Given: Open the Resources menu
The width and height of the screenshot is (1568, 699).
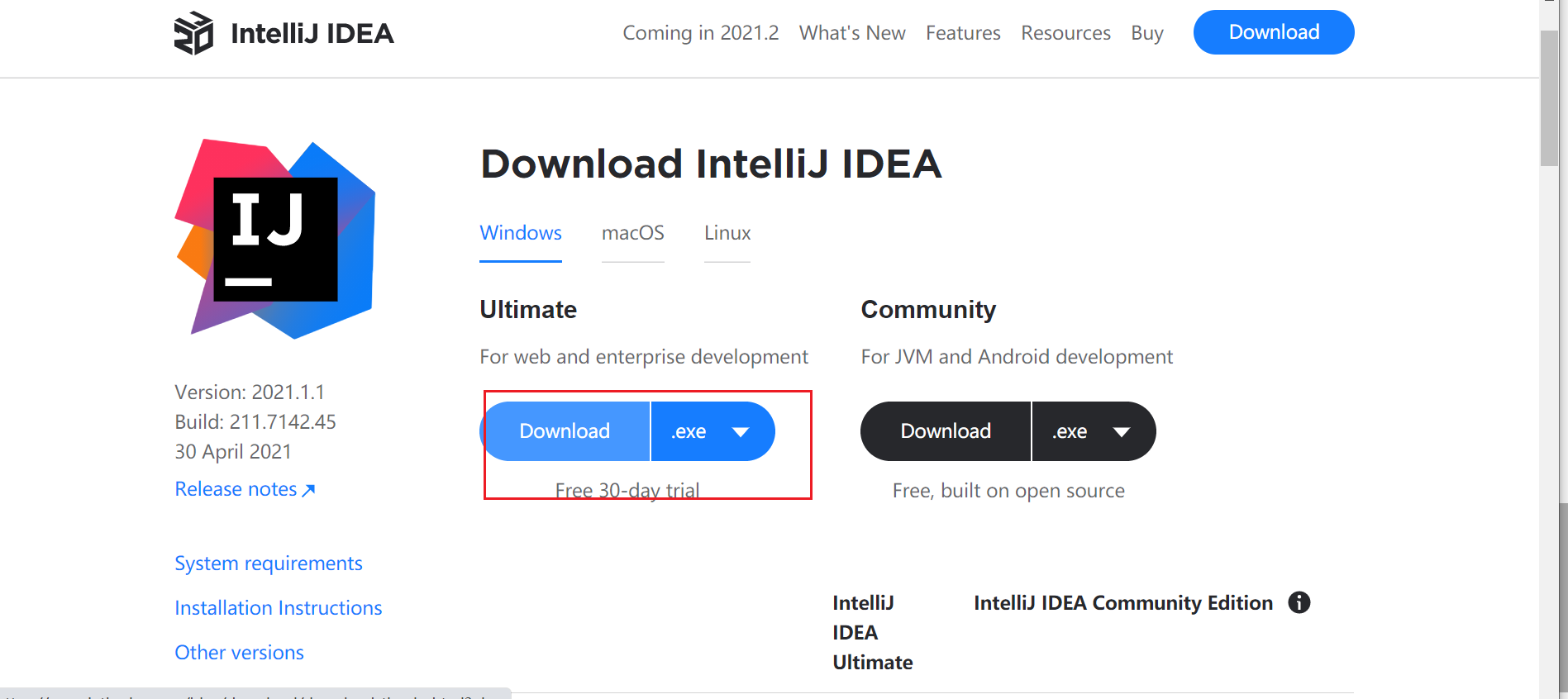Looking at the screenshot, I should point(1065,33).
